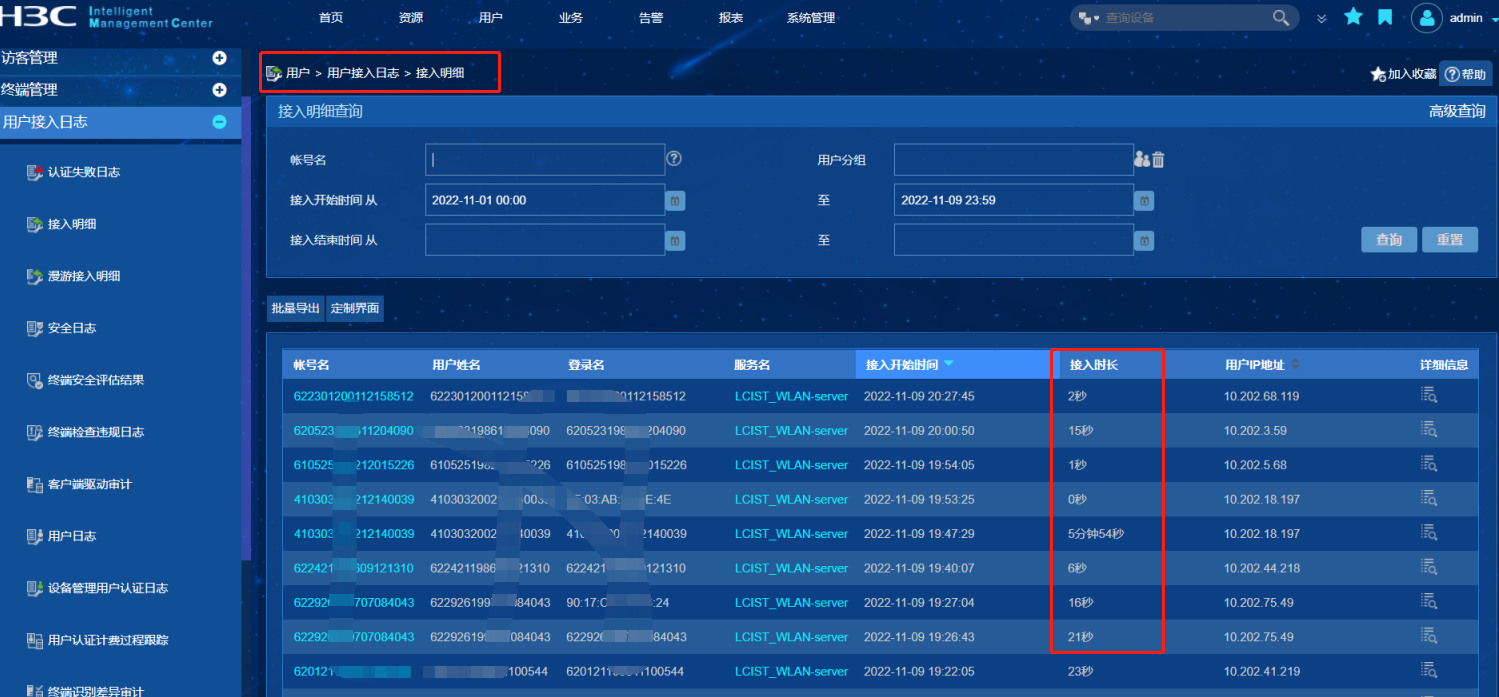Image resolution: width=1499 pixels, height=697 pixels.
Task: Open the 业务 top menu
Action: [x=571, y=18]
